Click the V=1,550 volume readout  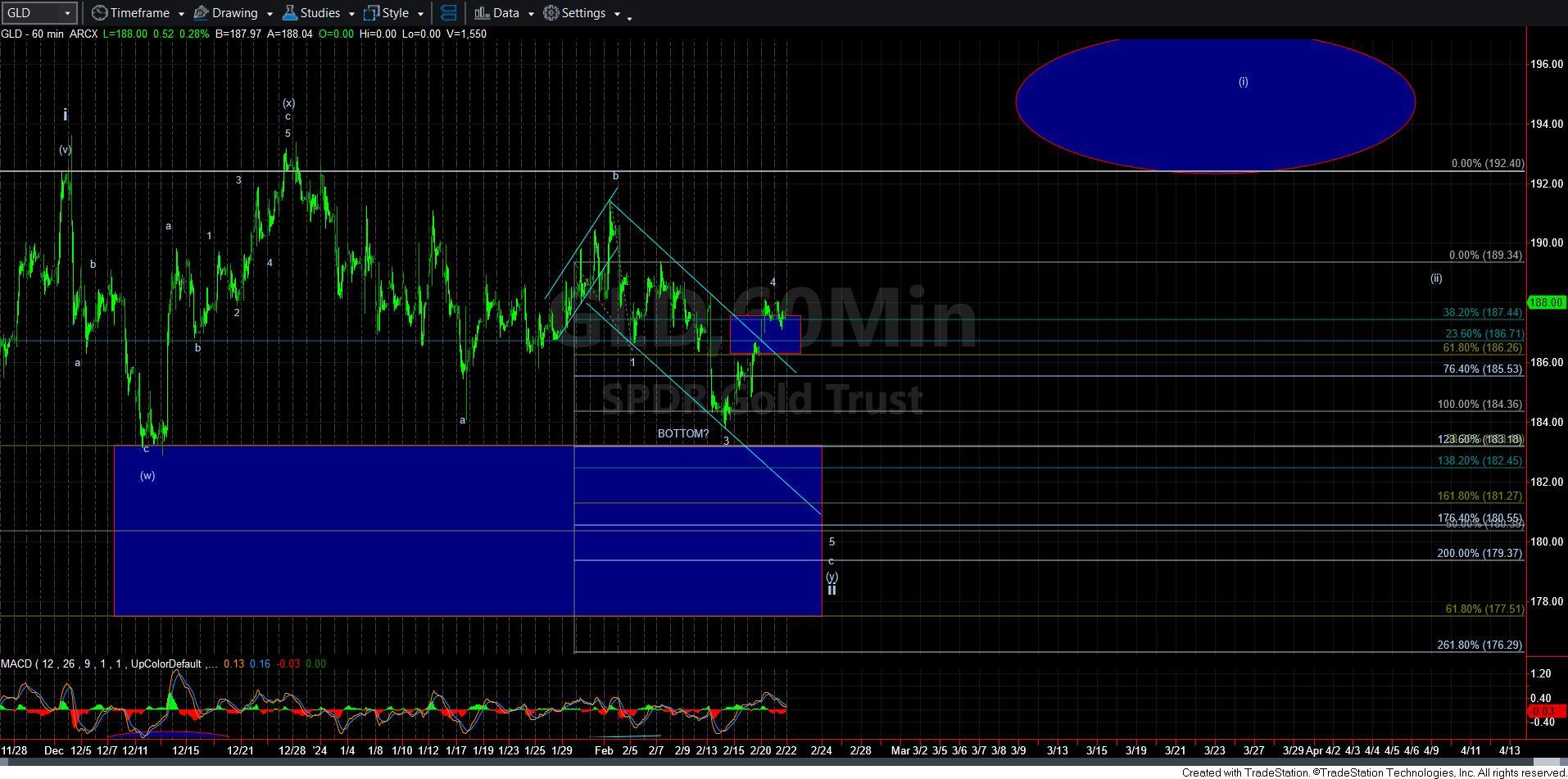click(466, 34)
